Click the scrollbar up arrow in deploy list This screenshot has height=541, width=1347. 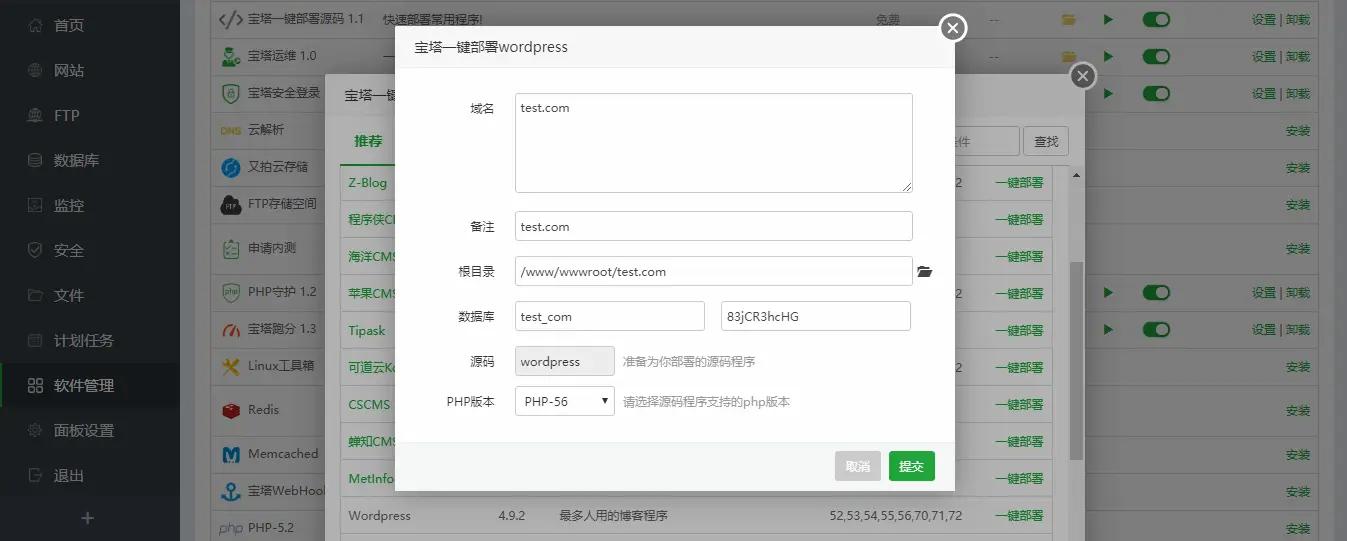[x=1076, y=175]
